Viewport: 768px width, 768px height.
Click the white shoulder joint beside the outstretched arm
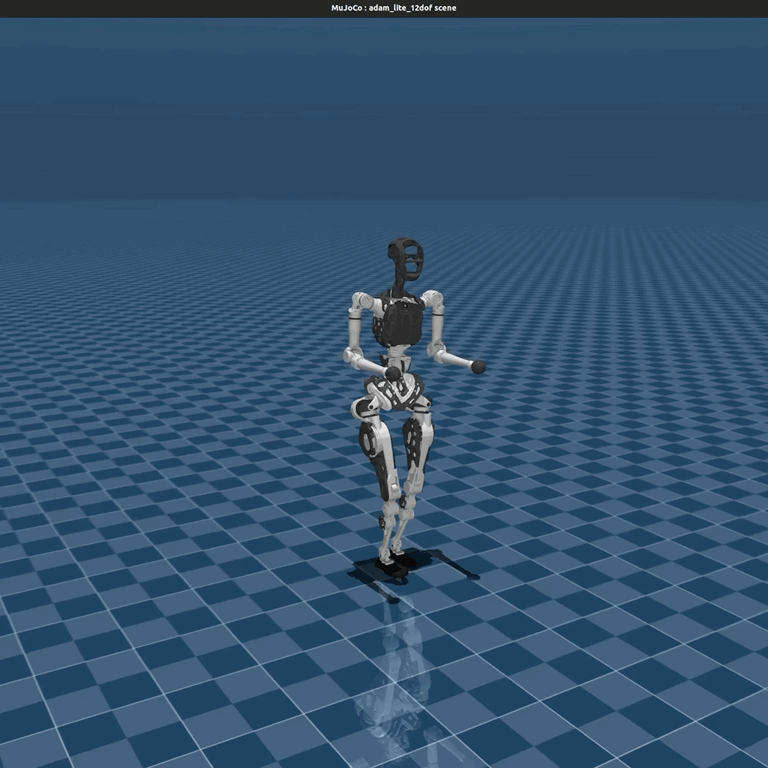(432, 300)
